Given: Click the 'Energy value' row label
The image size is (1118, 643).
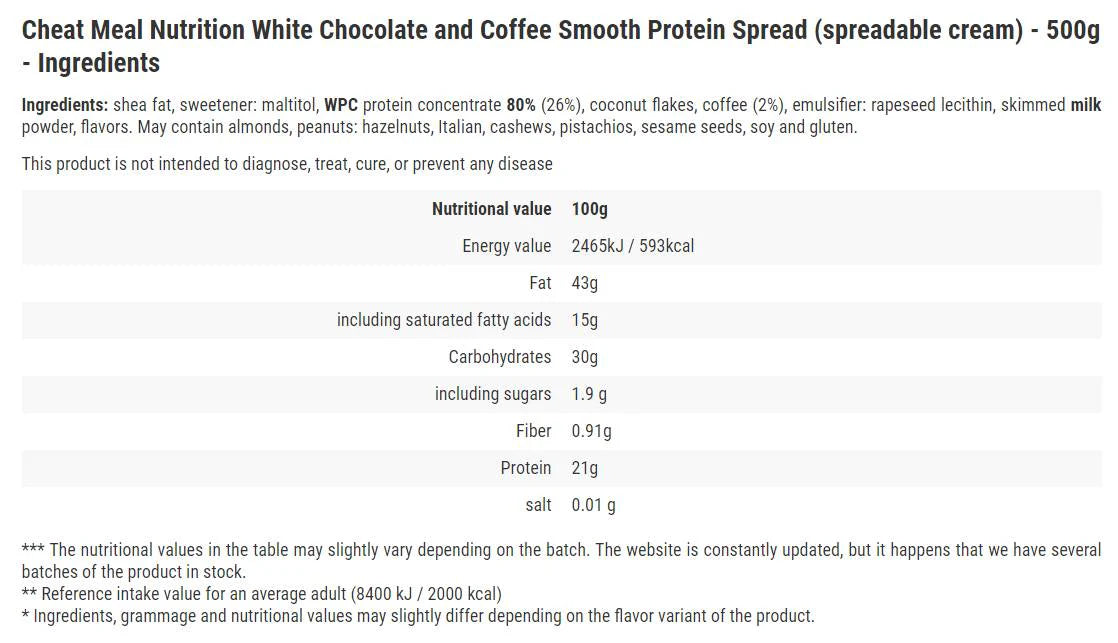Looking at the screenshot, I should tap(506, 246).
